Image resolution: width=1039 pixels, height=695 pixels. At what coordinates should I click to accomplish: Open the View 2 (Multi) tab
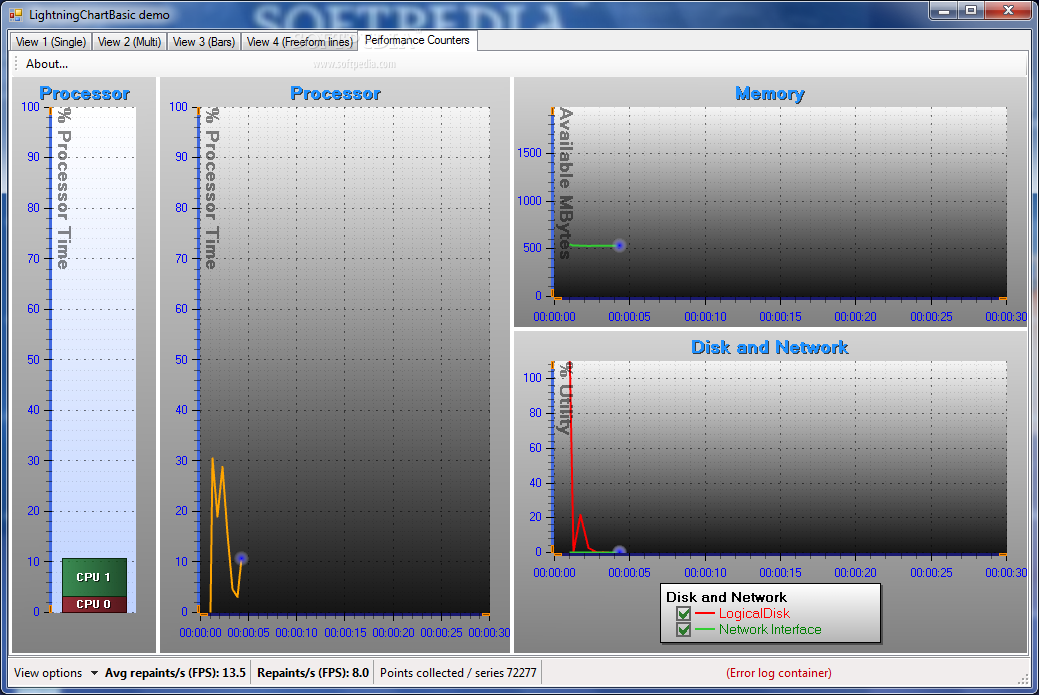tap(129, 42)
